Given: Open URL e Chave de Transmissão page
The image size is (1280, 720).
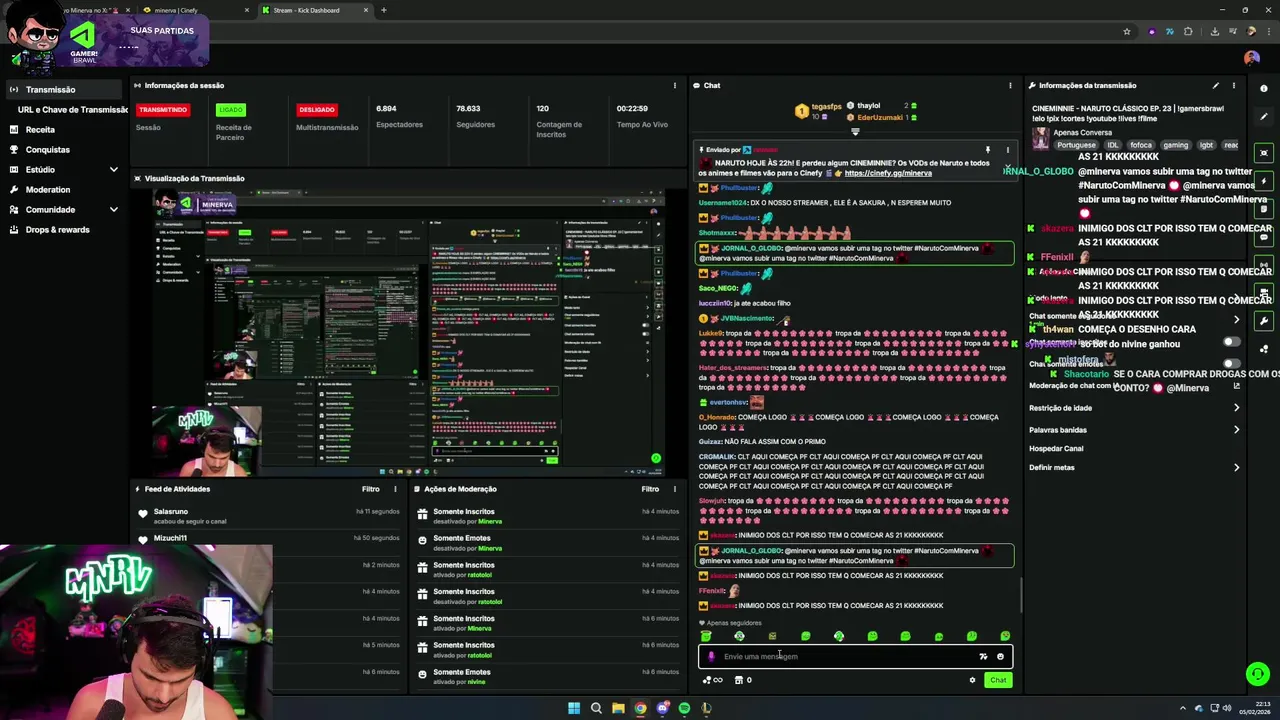Looking at the screenshot, I should 72,109.
